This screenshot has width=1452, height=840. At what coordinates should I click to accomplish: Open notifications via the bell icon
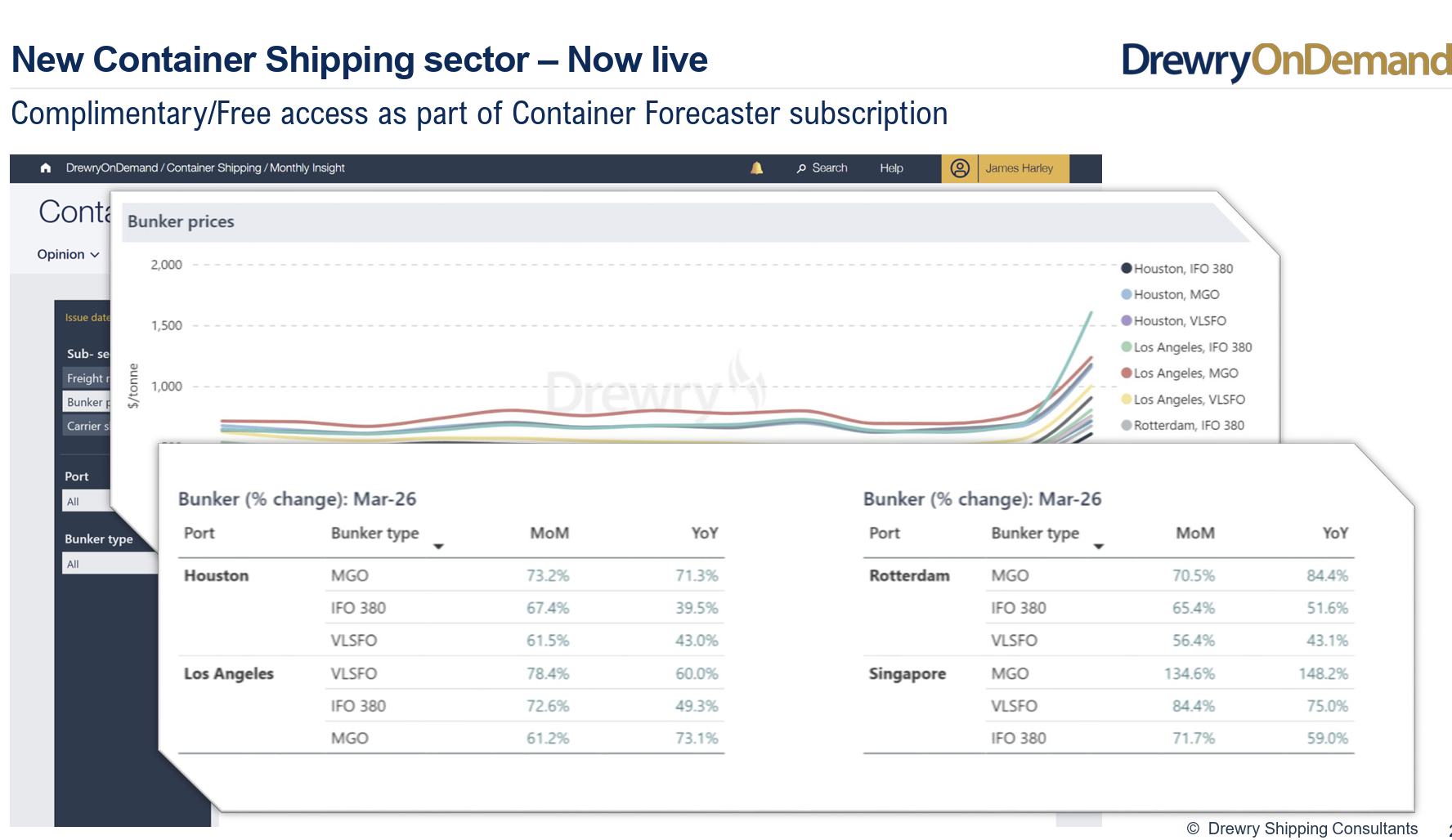[756, 168]
